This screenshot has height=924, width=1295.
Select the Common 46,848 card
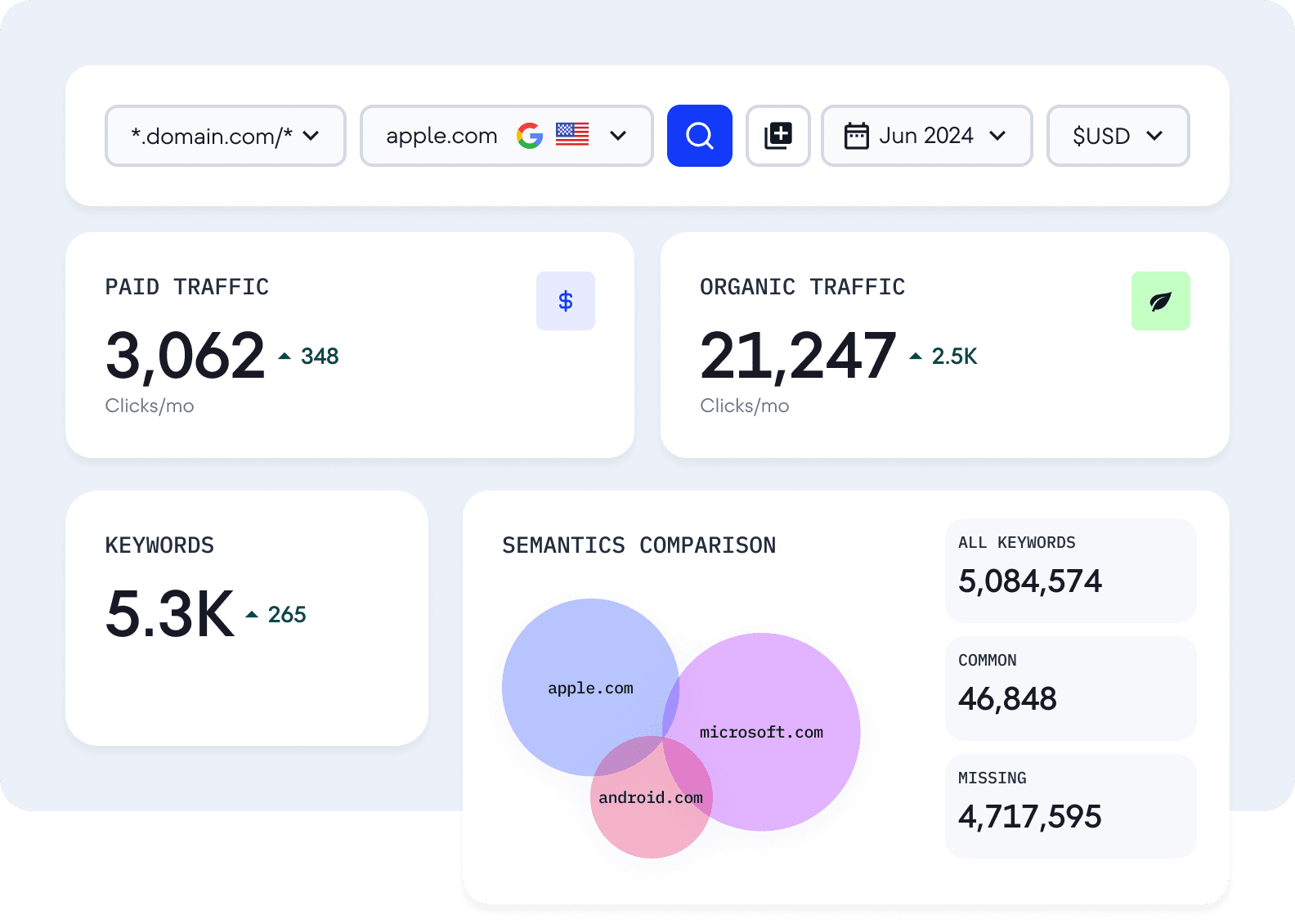(1070, 688)
